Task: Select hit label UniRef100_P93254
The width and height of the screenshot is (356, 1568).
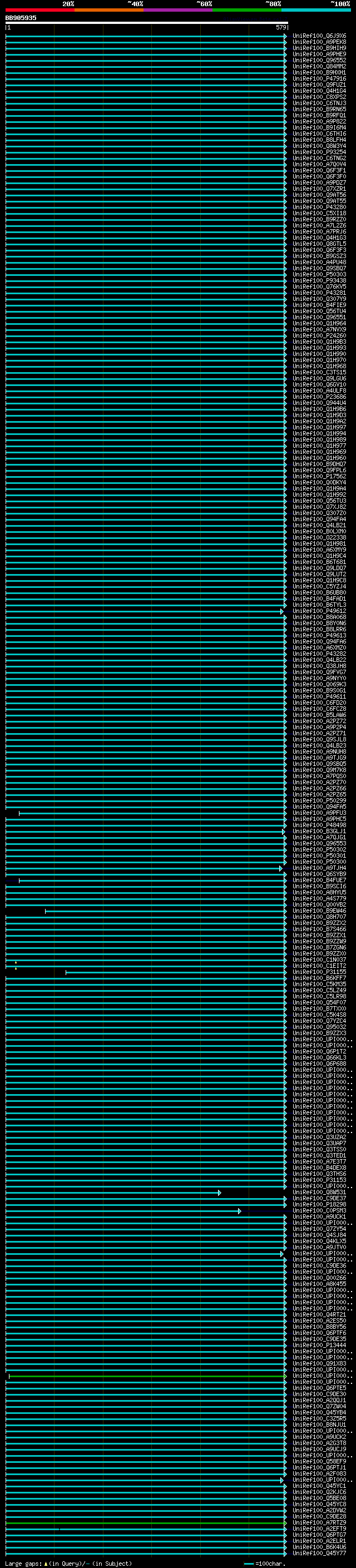Action: point(319,152)
